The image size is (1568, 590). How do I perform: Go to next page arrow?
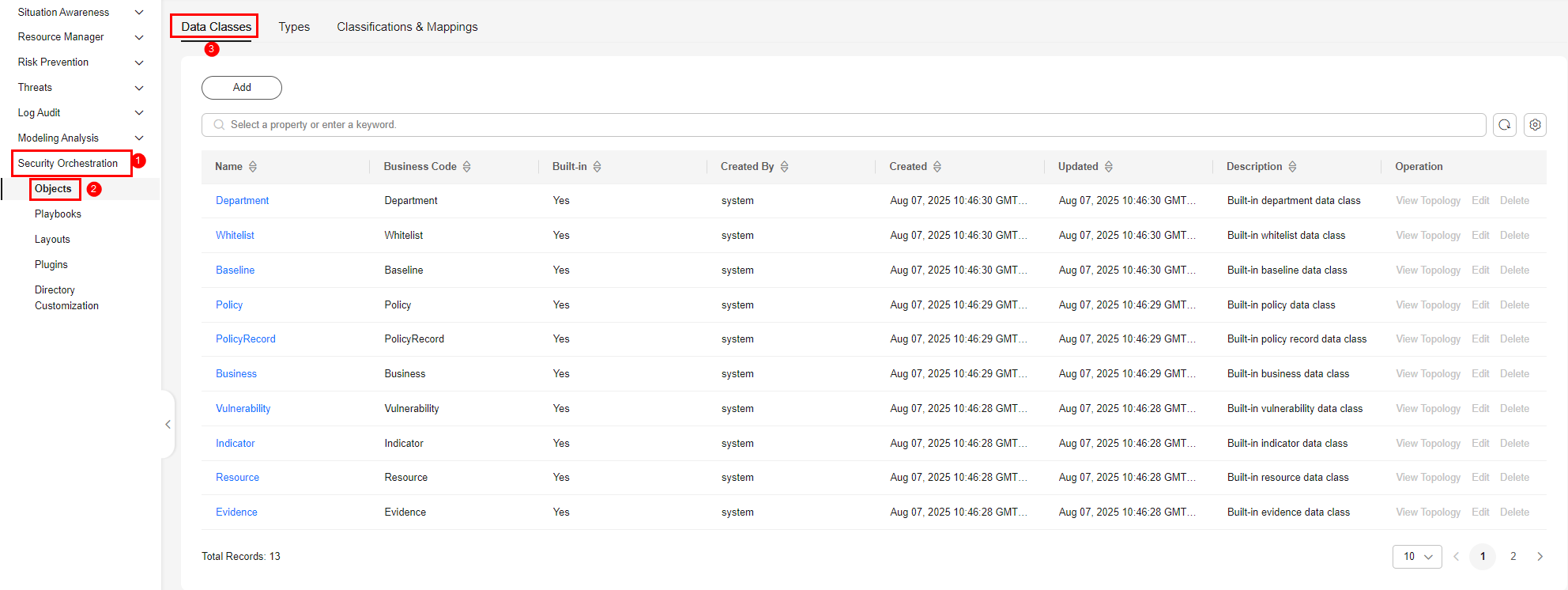1540,557
